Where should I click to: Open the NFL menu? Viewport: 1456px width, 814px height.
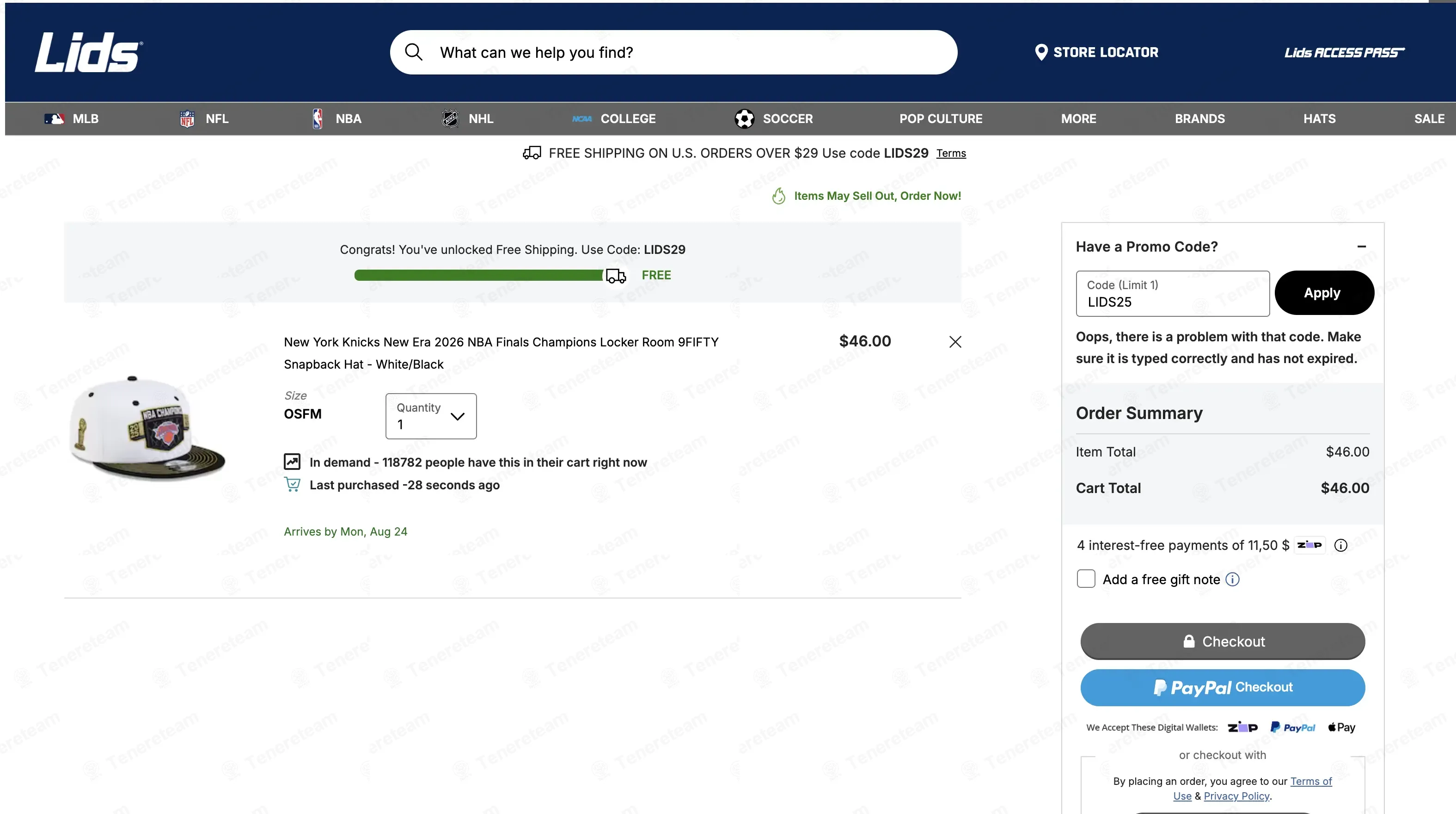[204, 119]
